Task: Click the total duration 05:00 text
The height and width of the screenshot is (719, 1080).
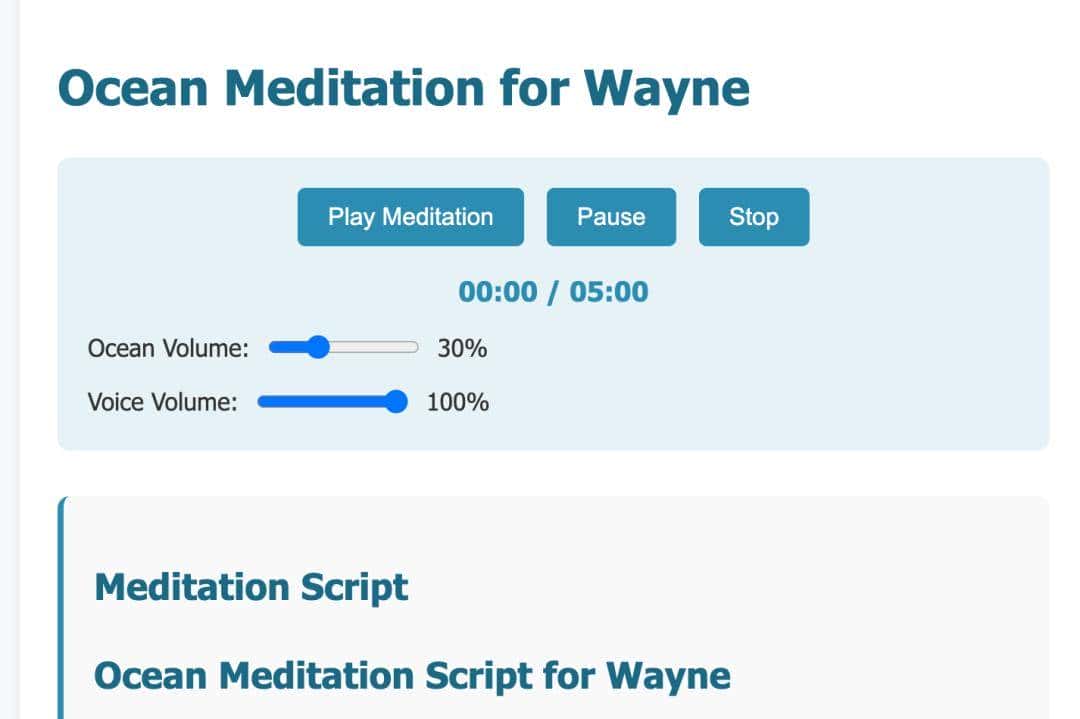Action: (609, 292)
